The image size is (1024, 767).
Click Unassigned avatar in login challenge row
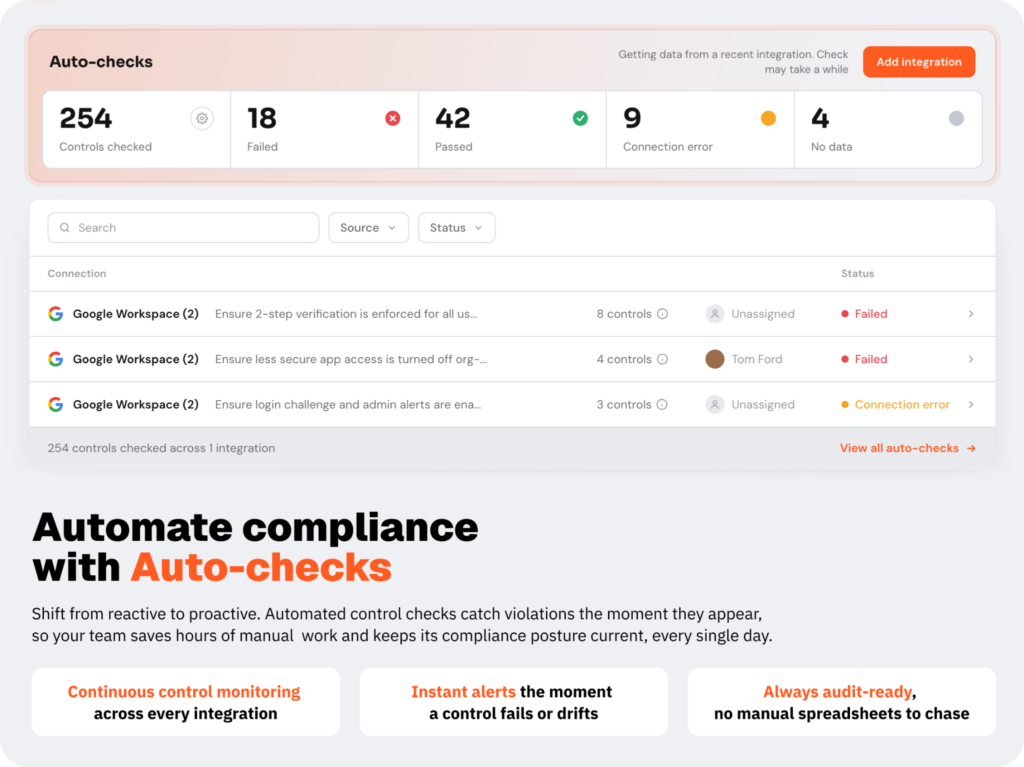point(715,404)
